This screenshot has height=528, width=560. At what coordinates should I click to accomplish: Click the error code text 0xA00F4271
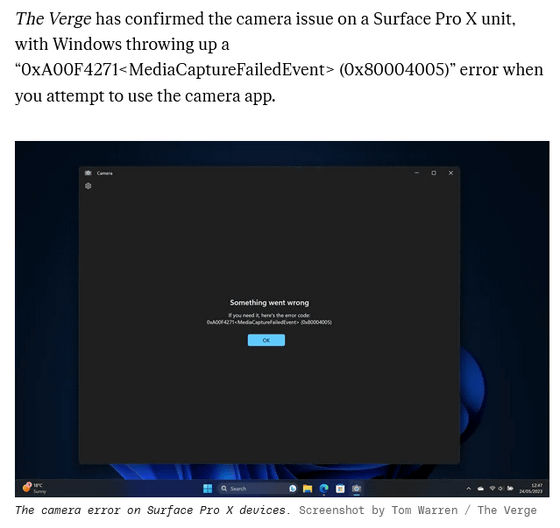pos(269,322)
